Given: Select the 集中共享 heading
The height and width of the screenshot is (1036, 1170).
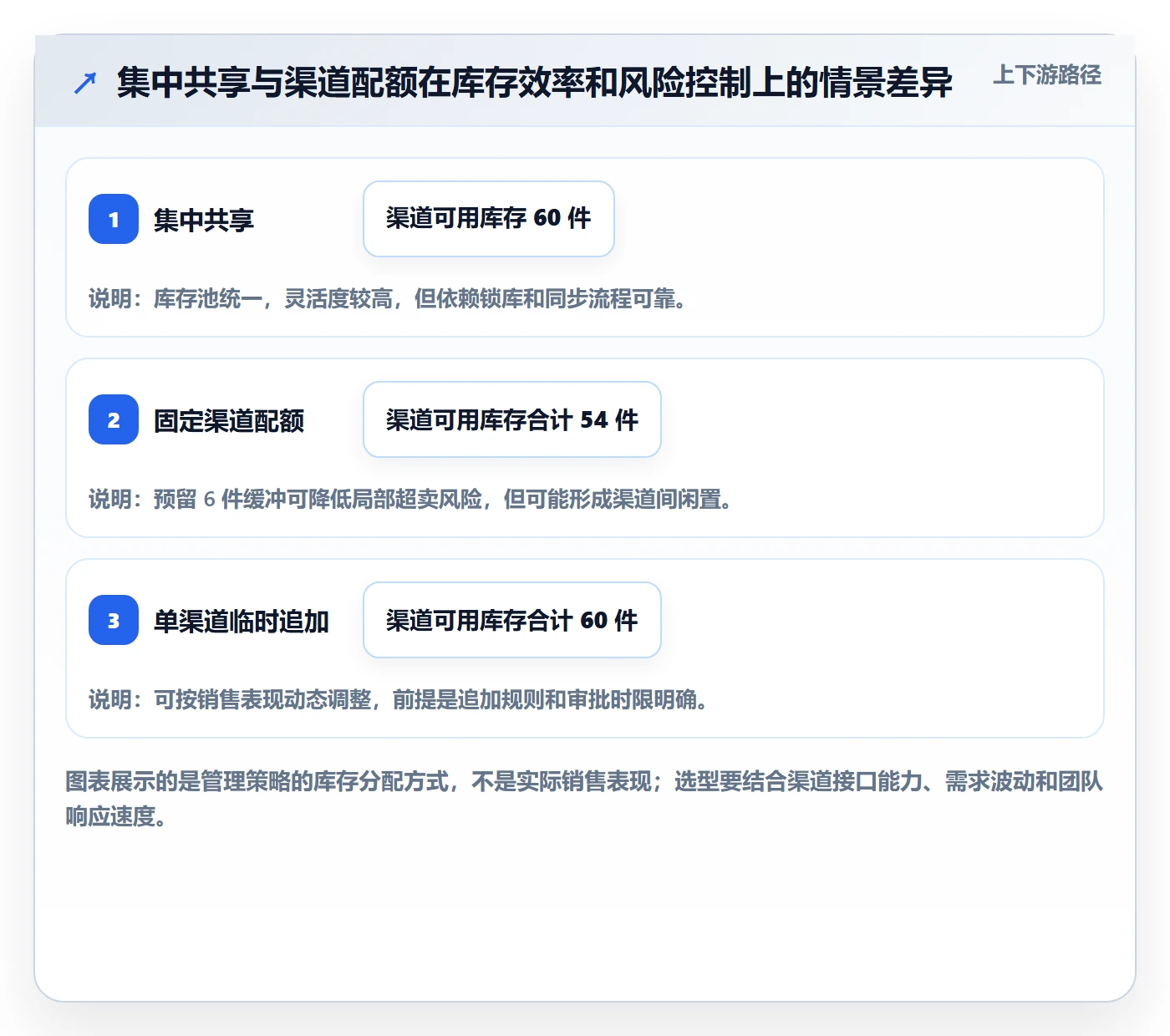Looking at the screenshot, I should [204, 220].
